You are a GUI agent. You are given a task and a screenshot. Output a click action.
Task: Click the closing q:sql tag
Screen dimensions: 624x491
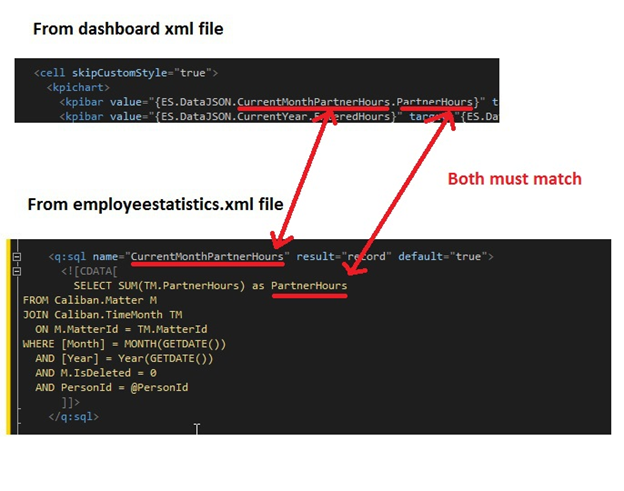73,415
